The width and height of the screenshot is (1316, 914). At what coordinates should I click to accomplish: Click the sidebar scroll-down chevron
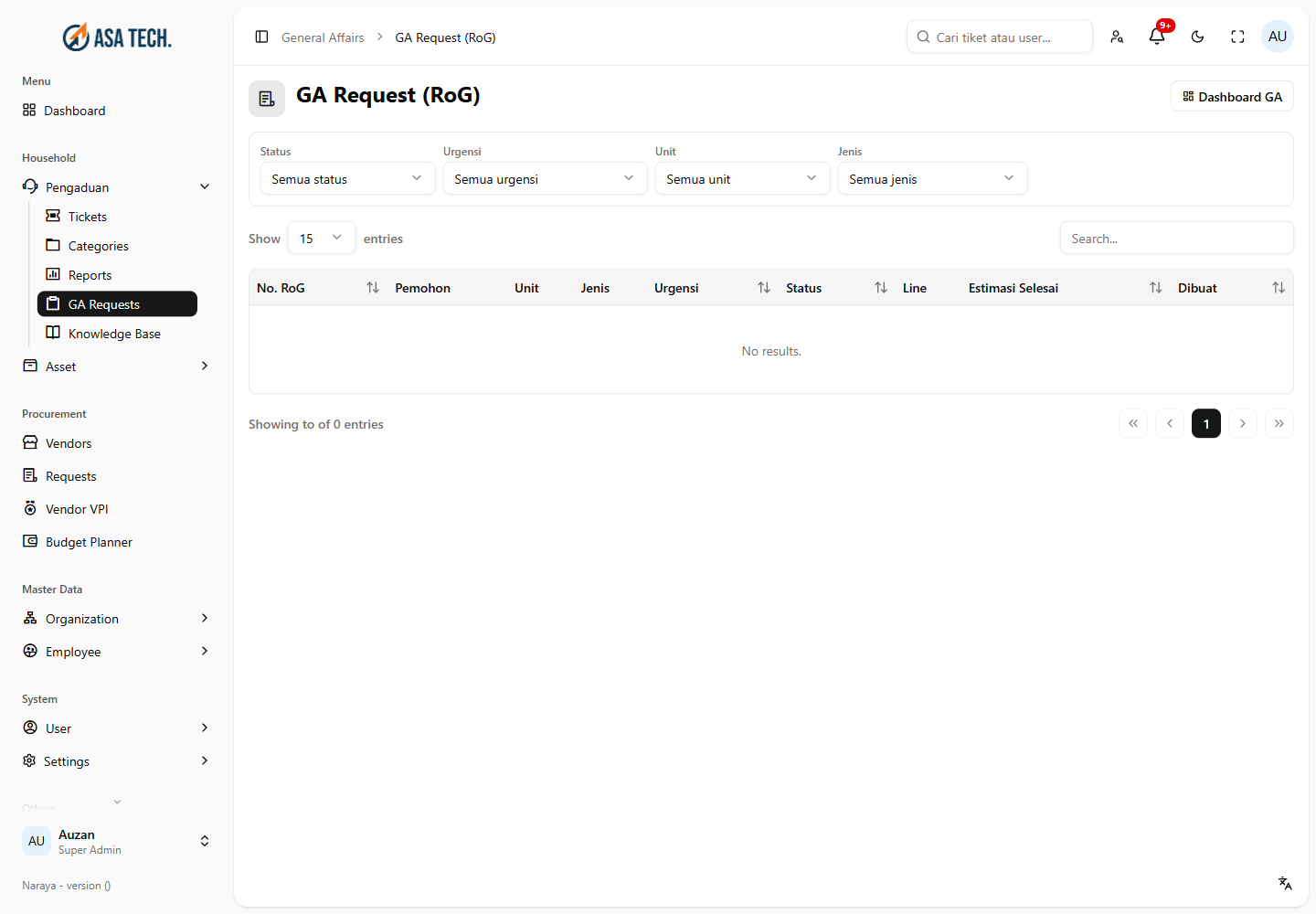point(117,802)
